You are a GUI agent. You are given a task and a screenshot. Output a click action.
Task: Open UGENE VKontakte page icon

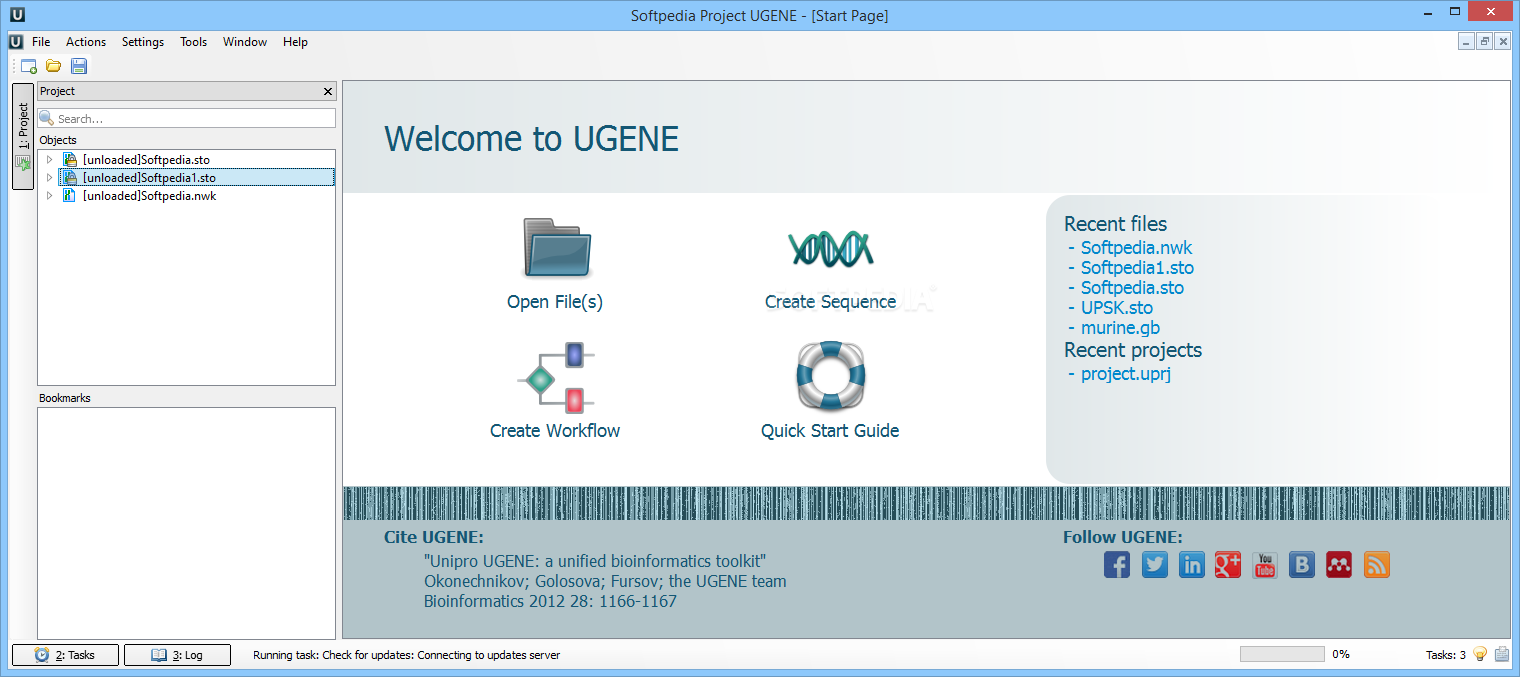click(x=1302, y=565)
